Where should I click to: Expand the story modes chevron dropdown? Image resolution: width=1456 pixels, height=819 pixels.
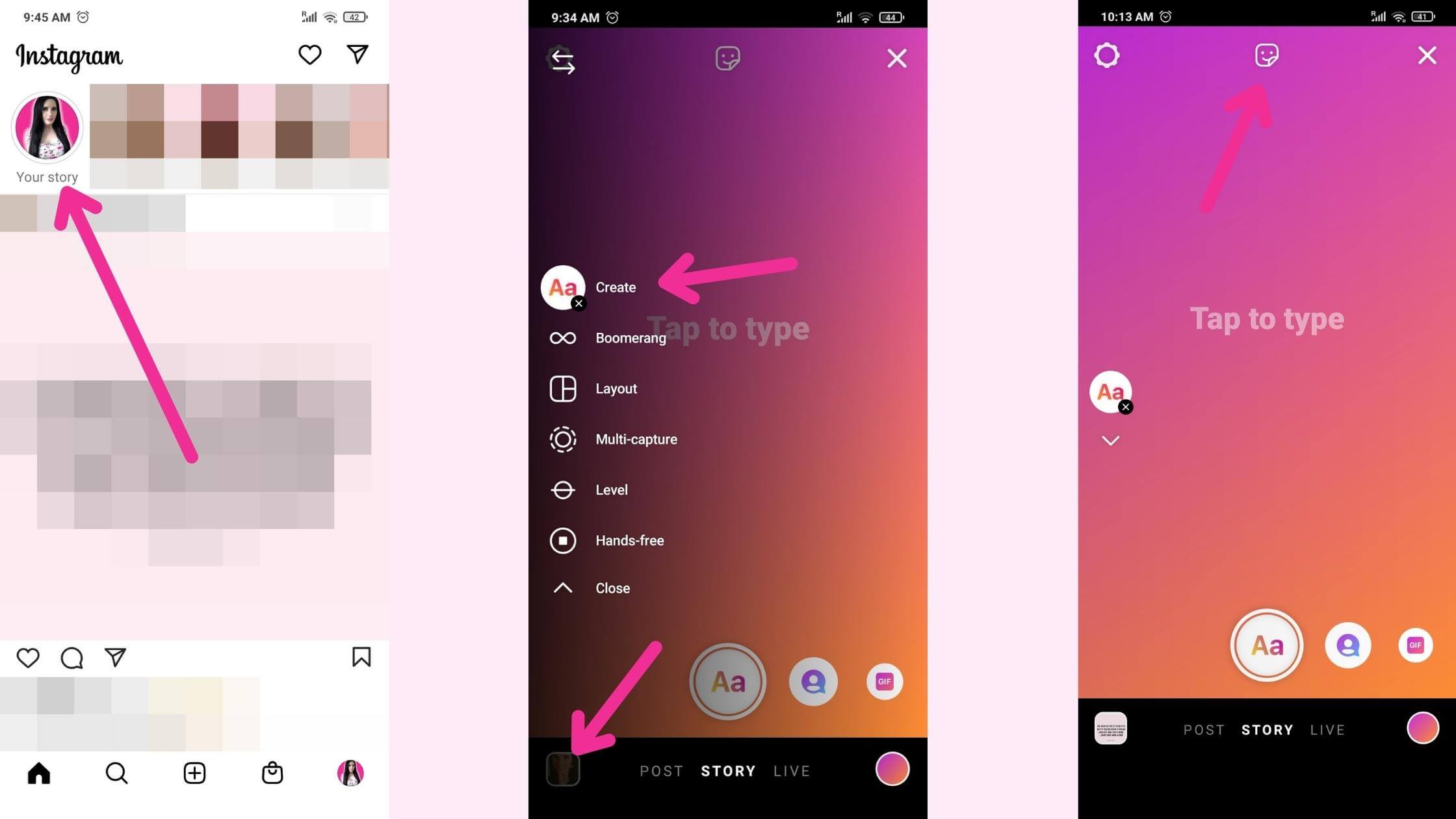tap(1110, 441)
